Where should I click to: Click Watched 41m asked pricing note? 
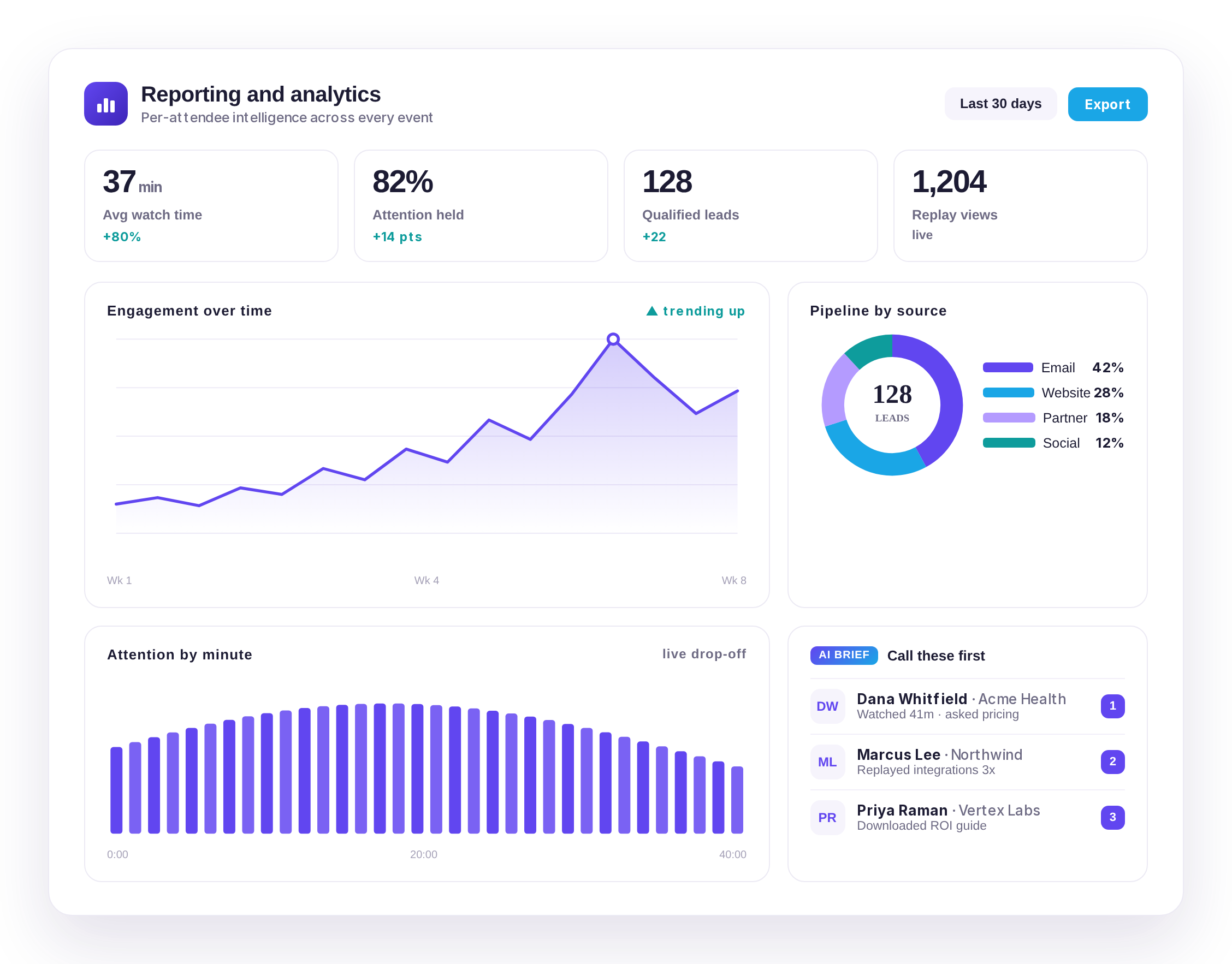click(x=937, y=715)
